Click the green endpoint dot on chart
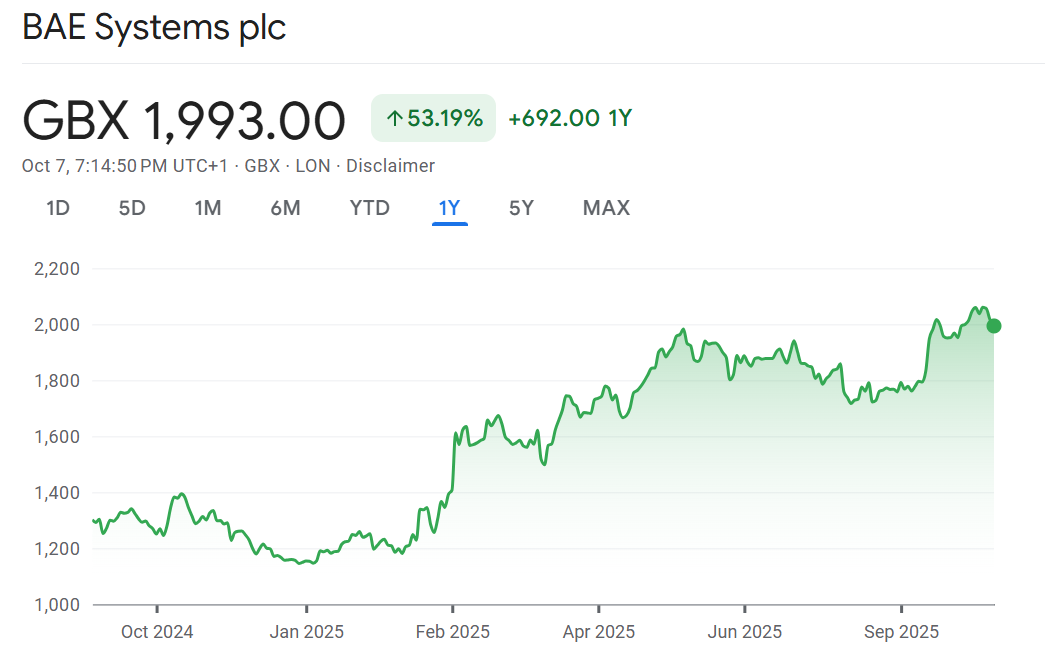 pos(993,325)
